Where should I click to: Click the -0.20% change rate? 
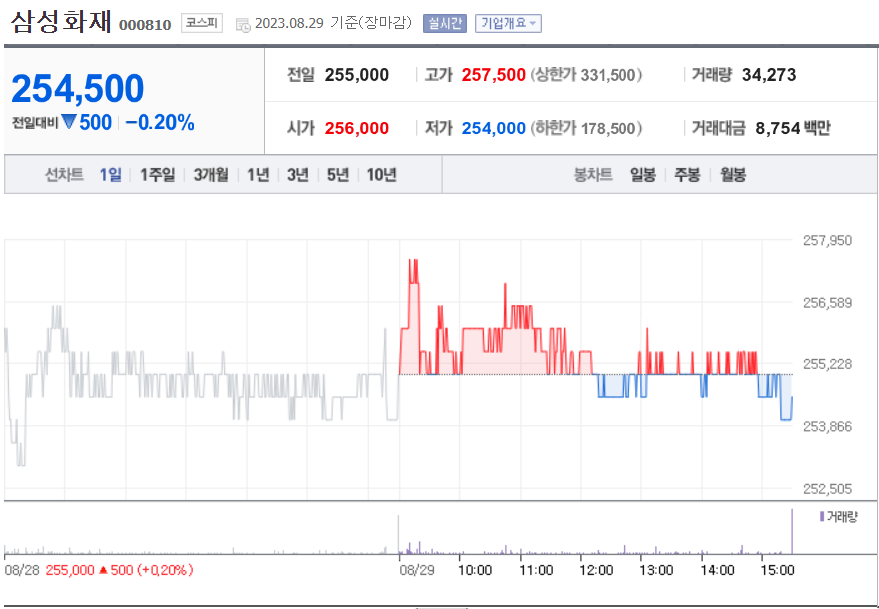click(x=160, y=122)
